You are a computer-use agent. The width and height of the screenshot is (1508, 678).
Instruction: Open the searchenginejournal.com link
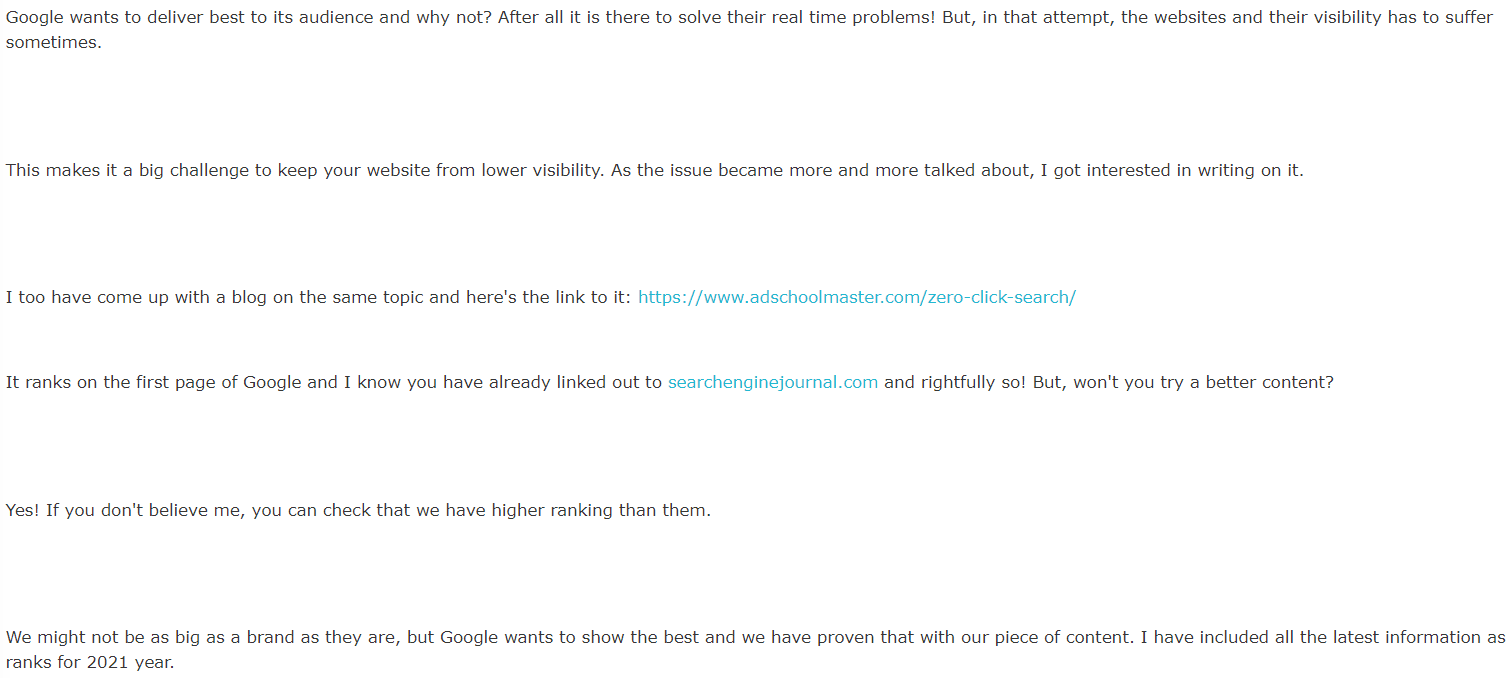[x=773, y=382]
